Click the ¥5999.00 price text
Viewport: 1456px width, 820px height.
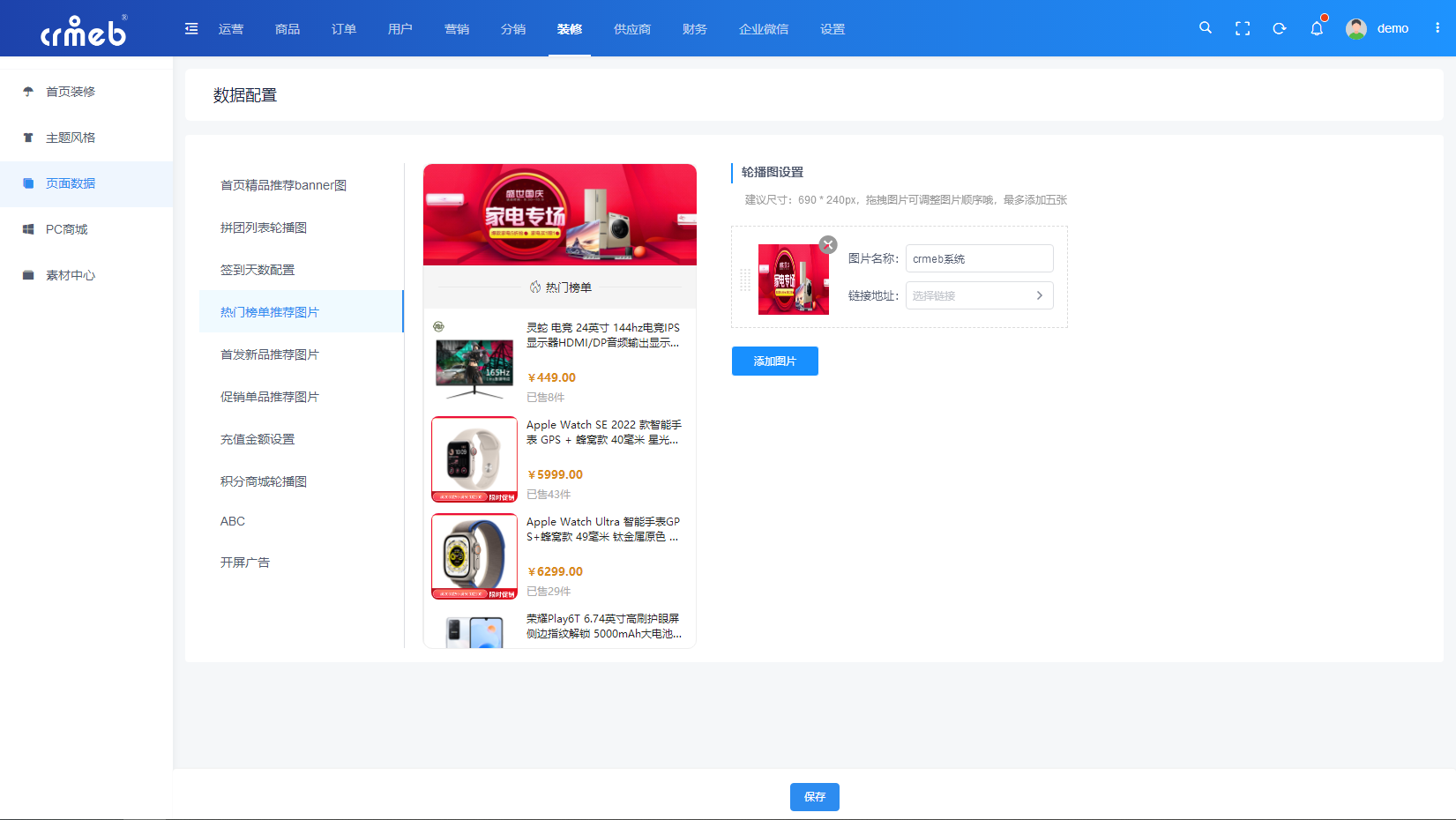coord(555,474)
